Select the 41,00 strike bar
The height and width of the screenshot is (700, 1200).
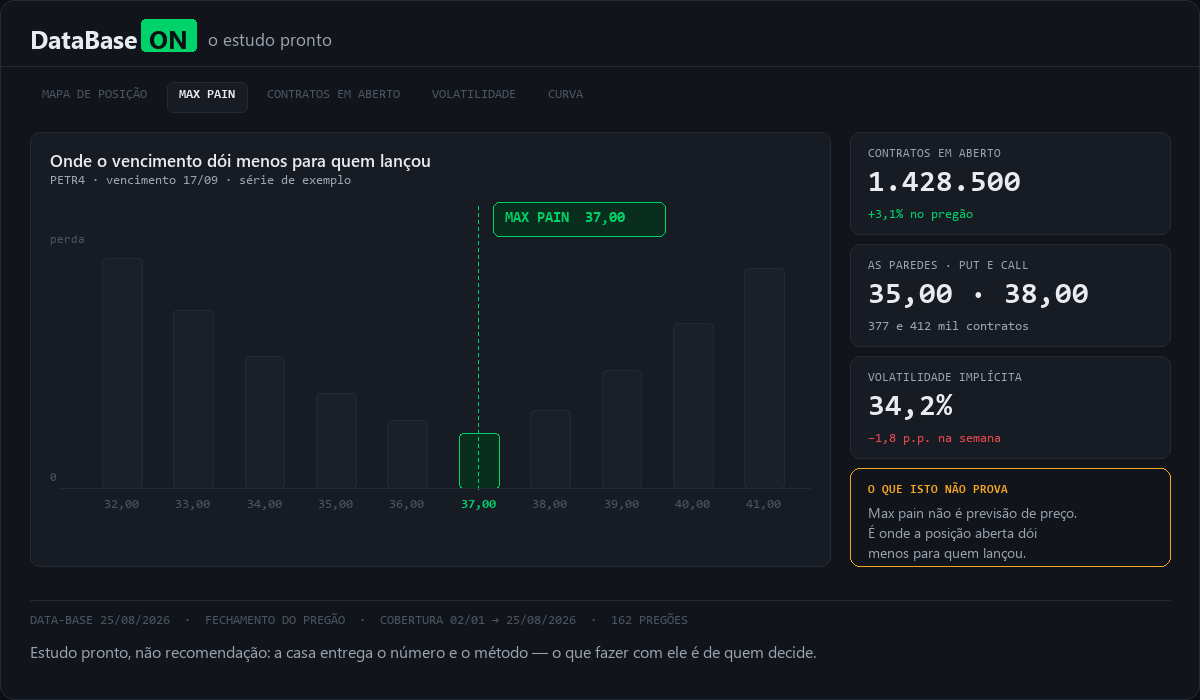764,378
